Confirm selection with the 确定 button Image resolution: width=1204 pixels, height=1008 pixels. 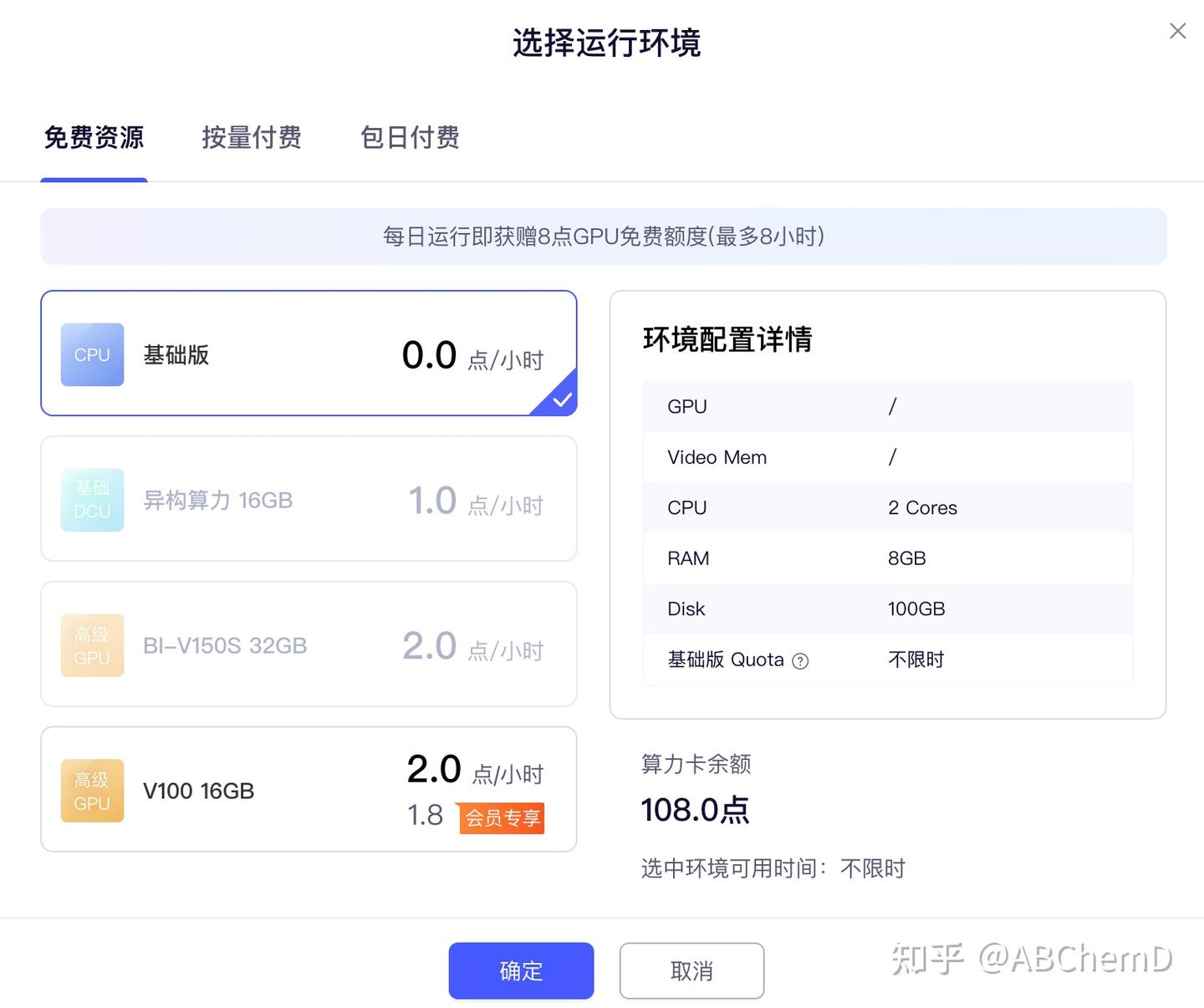tap(520, 970)
